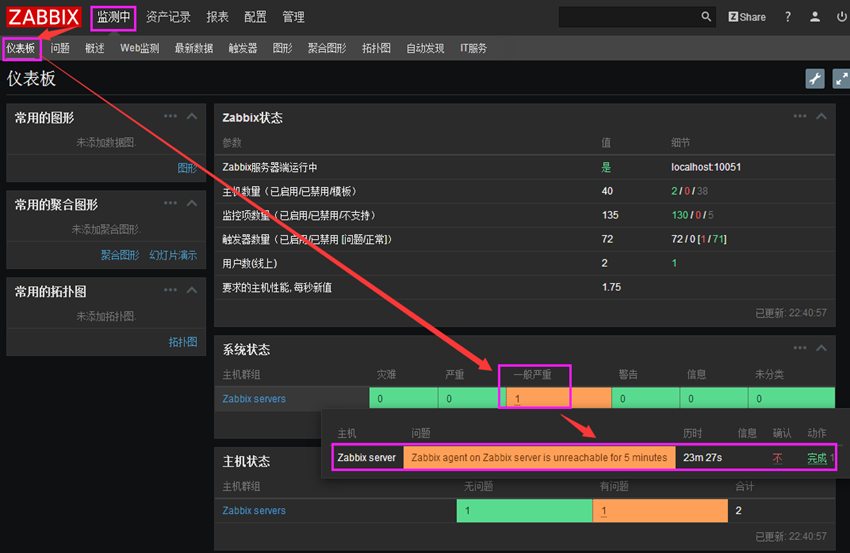The height and width of the screenshot is (553, 850).
Task: Open 图形 link in 常用的图形 widget
Action: (x=188, y=168)
